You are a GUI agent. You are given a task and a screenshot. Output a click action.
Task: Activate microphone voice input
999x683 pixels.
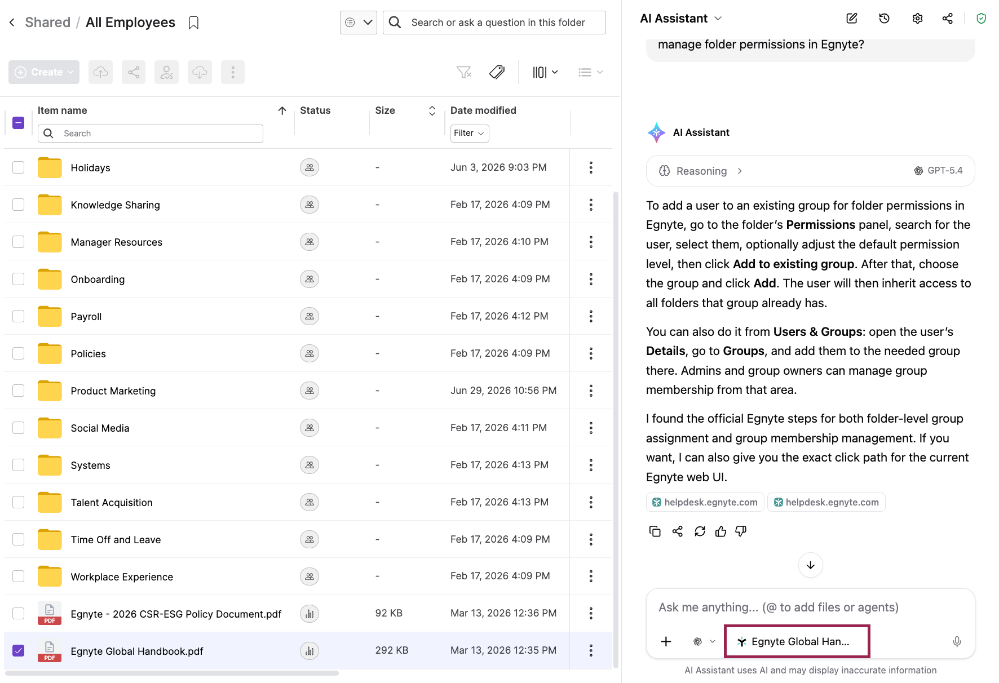click(x=956, y=642)
